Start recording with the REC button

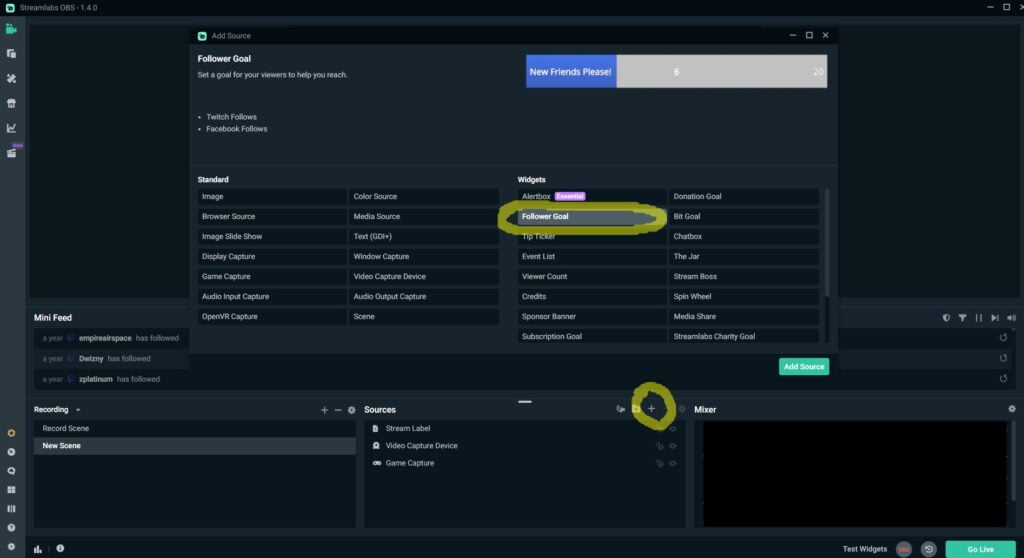tap(904, 550)
